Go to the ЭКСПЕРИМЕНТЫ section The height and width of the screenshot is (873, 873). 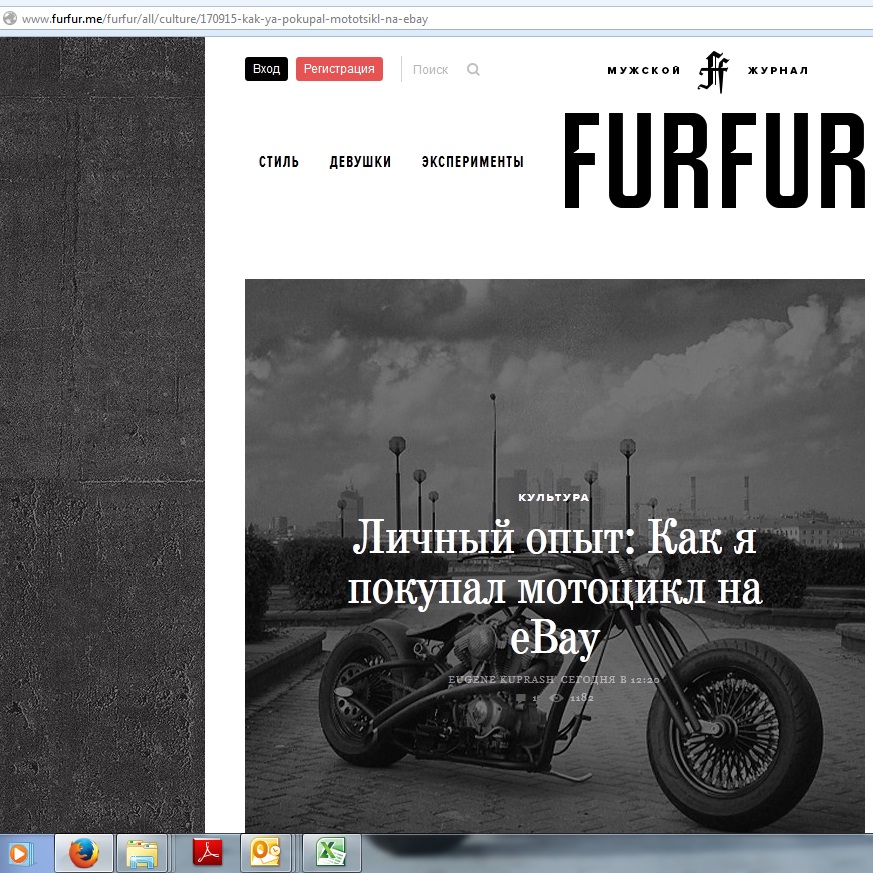tap(472, 162)
